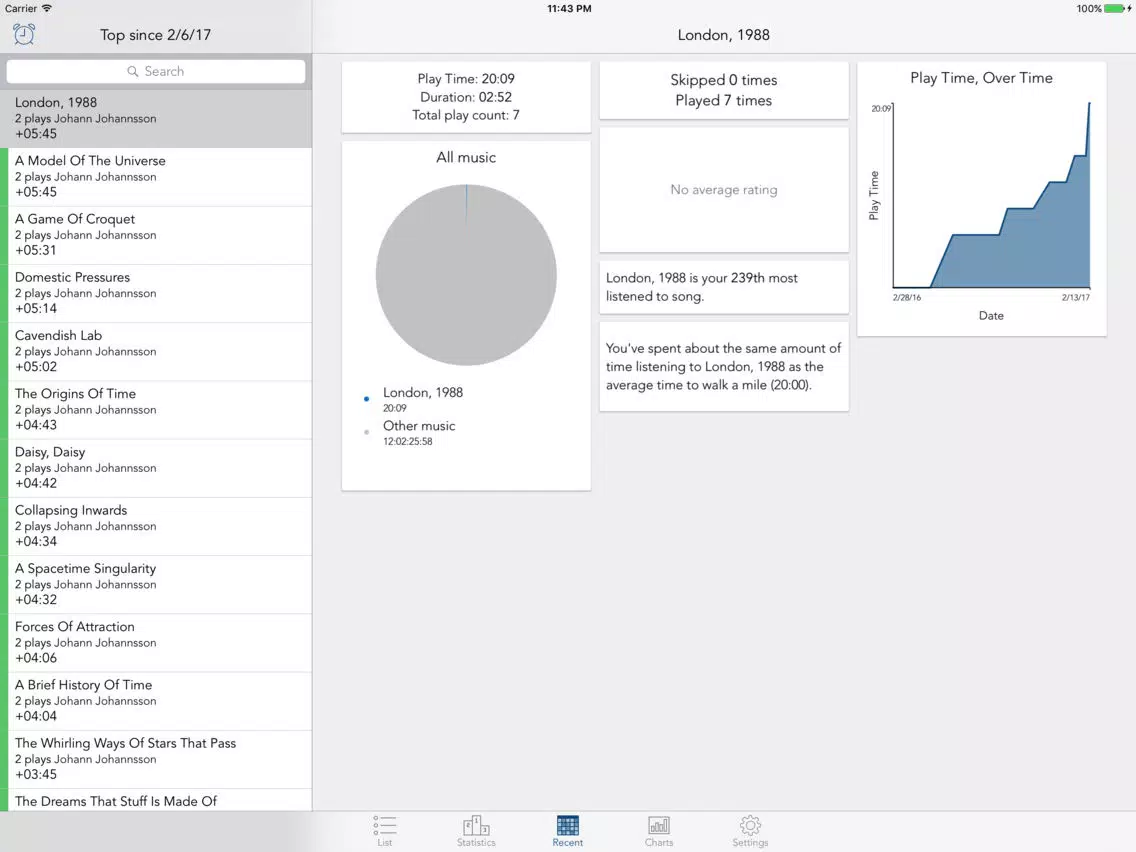Click the 11:43 PM clock in status bar

tap(569, 9)
